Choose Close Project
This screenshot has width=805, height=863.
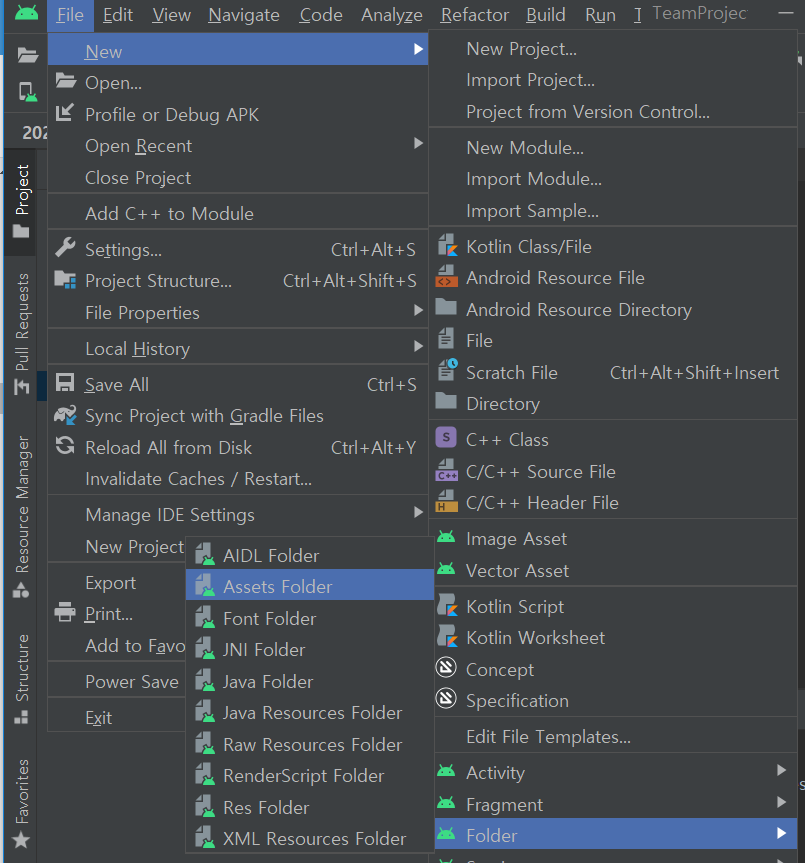(x=238, y=178)
